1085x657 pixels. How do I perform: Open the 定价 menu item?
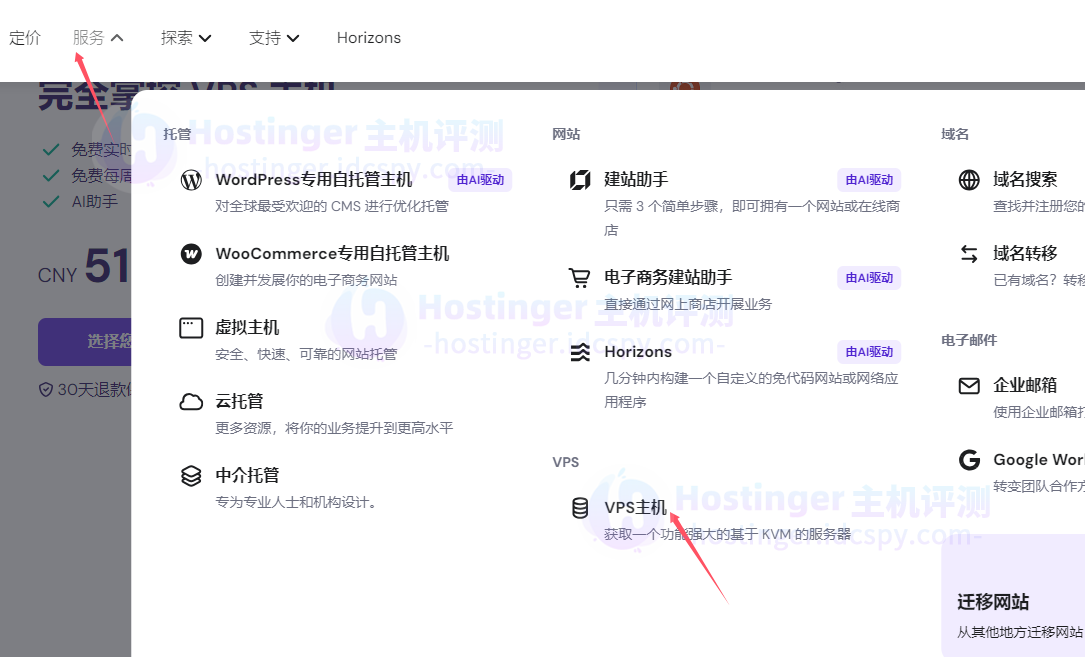[x=26, y=37]
